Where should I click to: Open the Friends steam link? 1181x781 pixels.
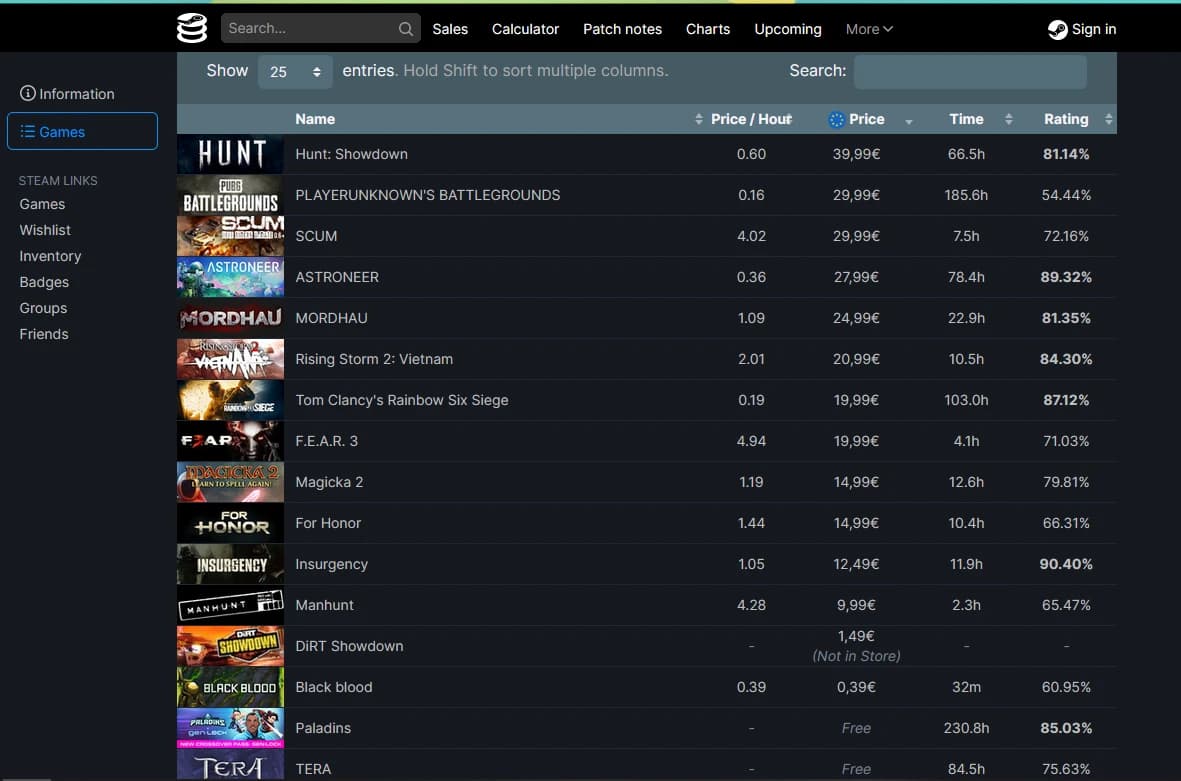point(44,334)
